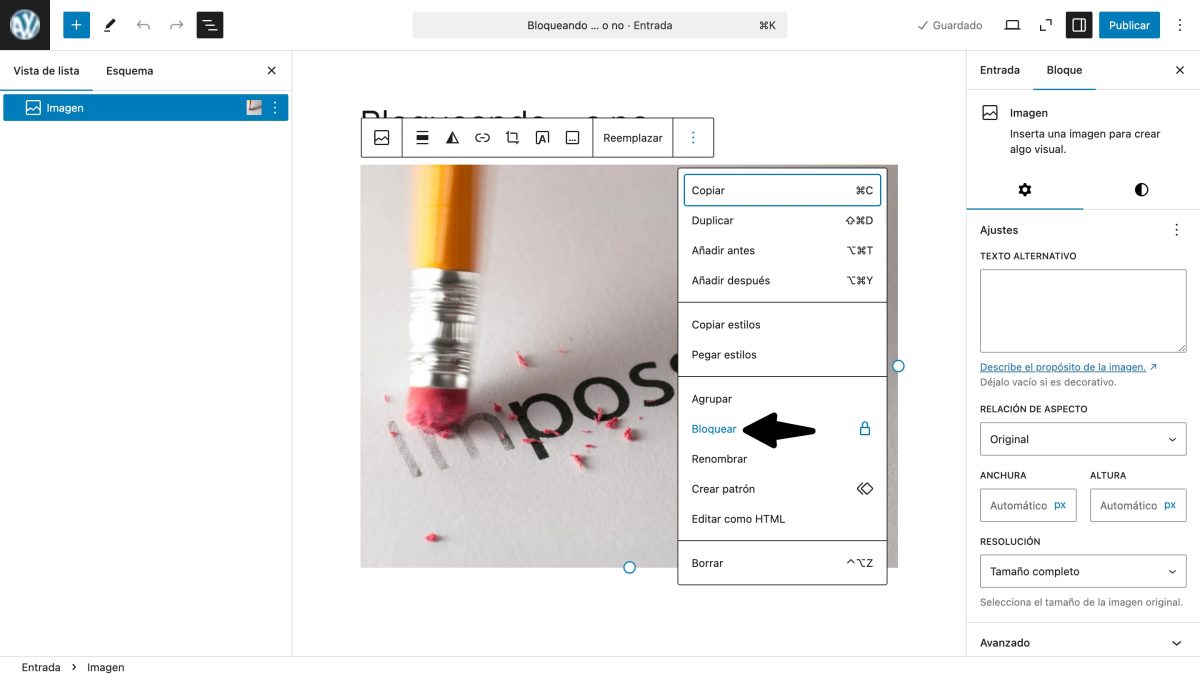Click the Redo arrow in the top toolbar
The image size is (1200, 677).
click(177, 24)
